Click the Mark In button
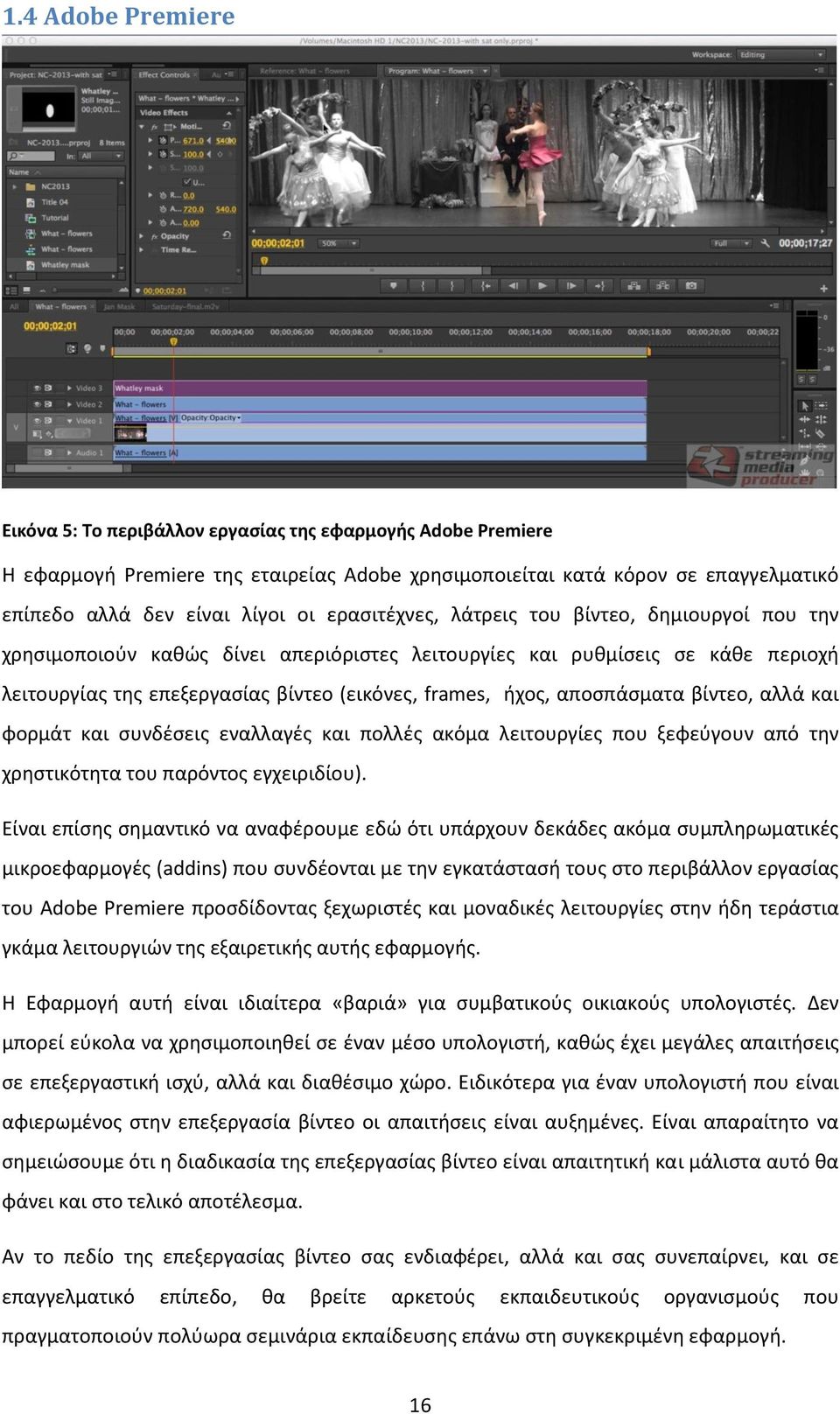 [423, 286]
